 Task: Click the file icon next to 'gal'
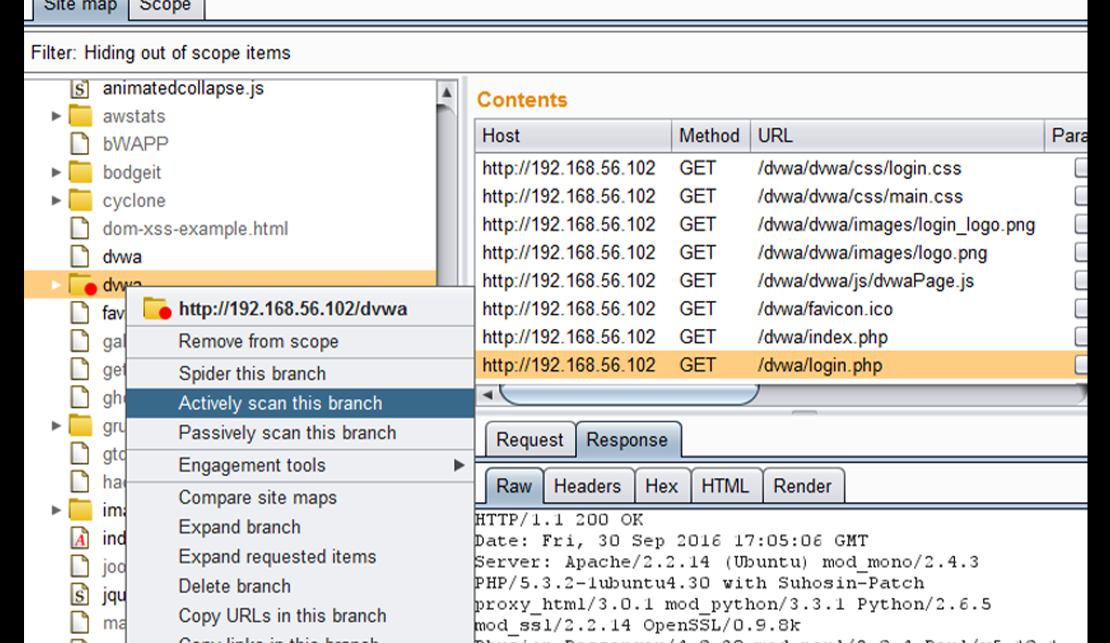coord(80,341)
